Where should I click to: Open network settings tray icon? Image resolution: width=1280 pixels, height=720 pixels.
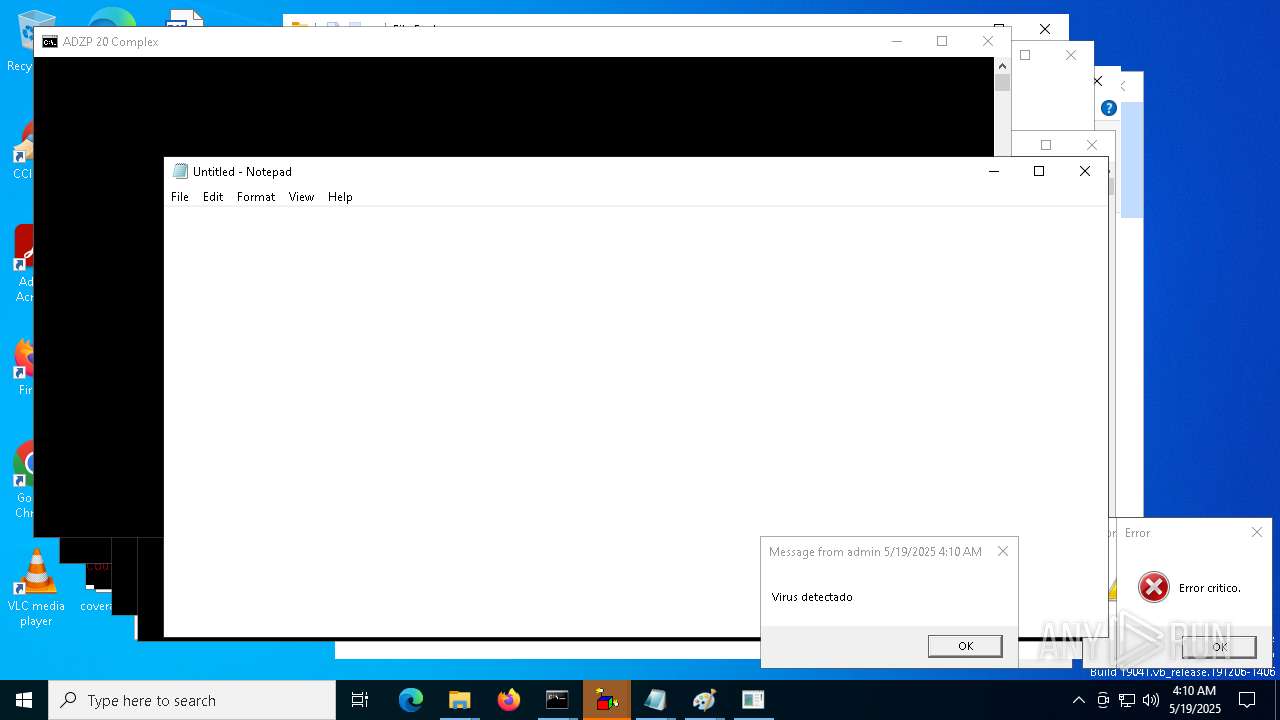[x=1127, y=700]
